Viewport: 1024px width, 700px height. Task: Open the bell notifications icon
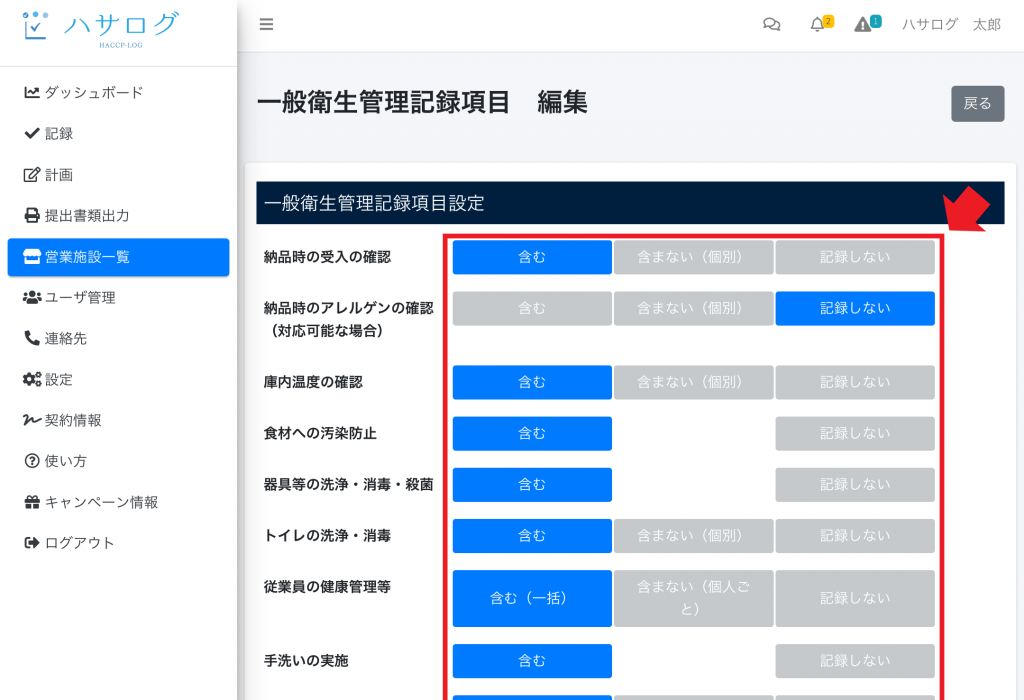click(x=818, y=25)
